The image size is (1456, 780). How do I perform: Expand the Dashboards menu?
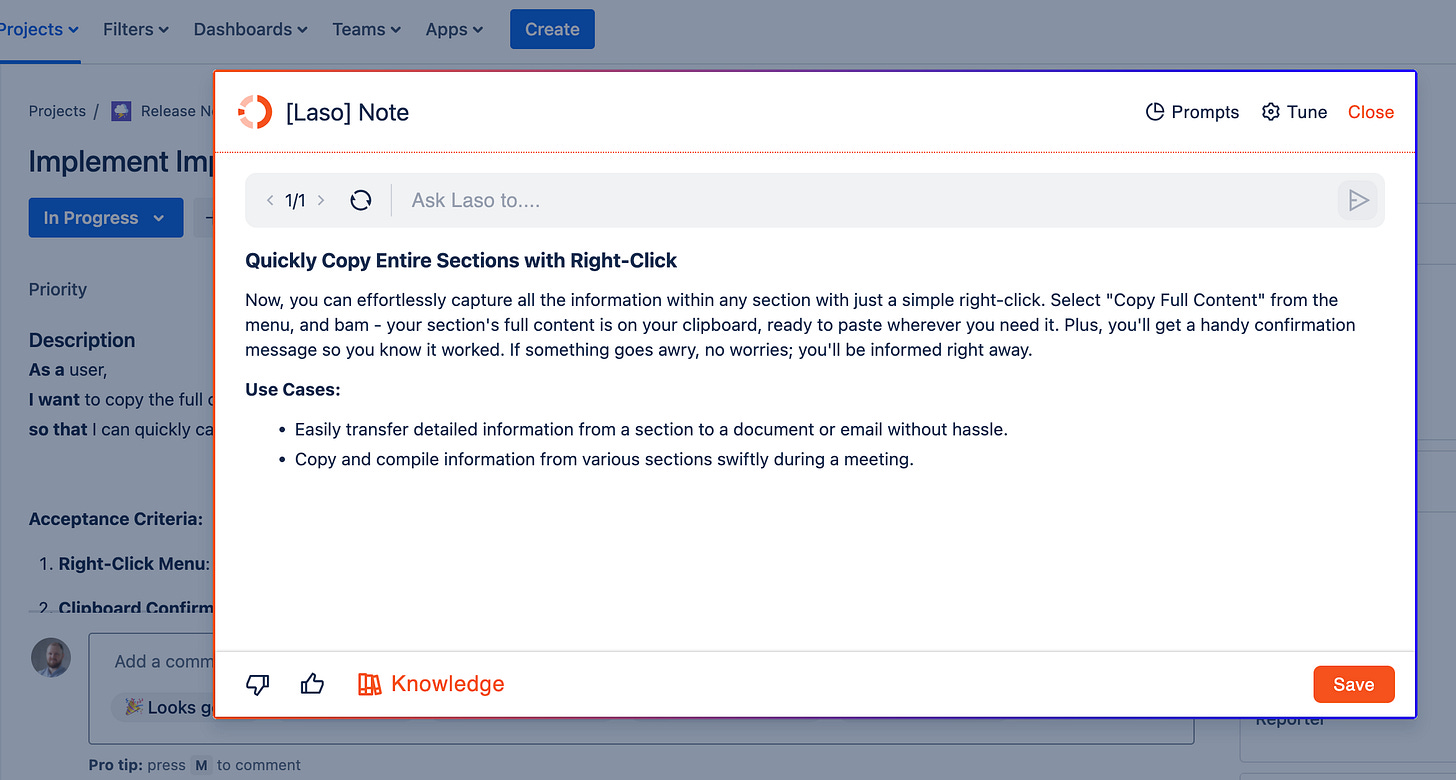tap(251, 29)
